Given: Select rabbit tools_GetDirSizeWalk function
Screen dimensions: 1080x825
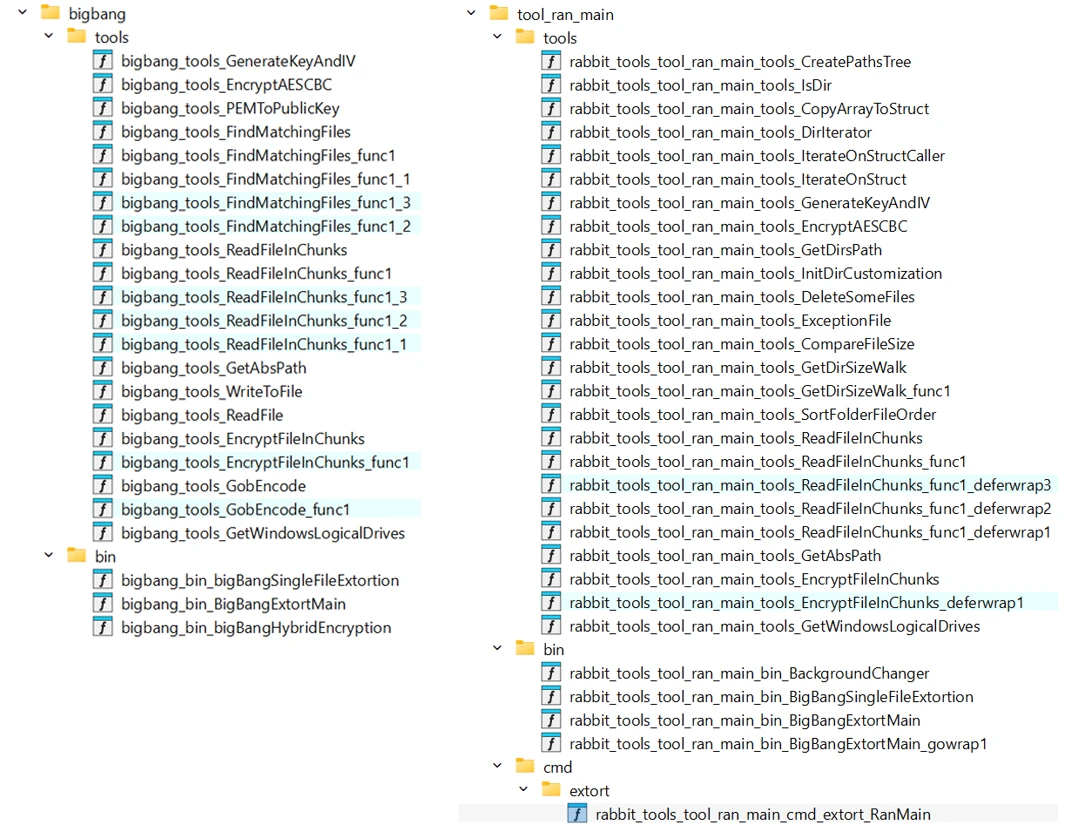Looking at the screenshot, I should 738,368.
